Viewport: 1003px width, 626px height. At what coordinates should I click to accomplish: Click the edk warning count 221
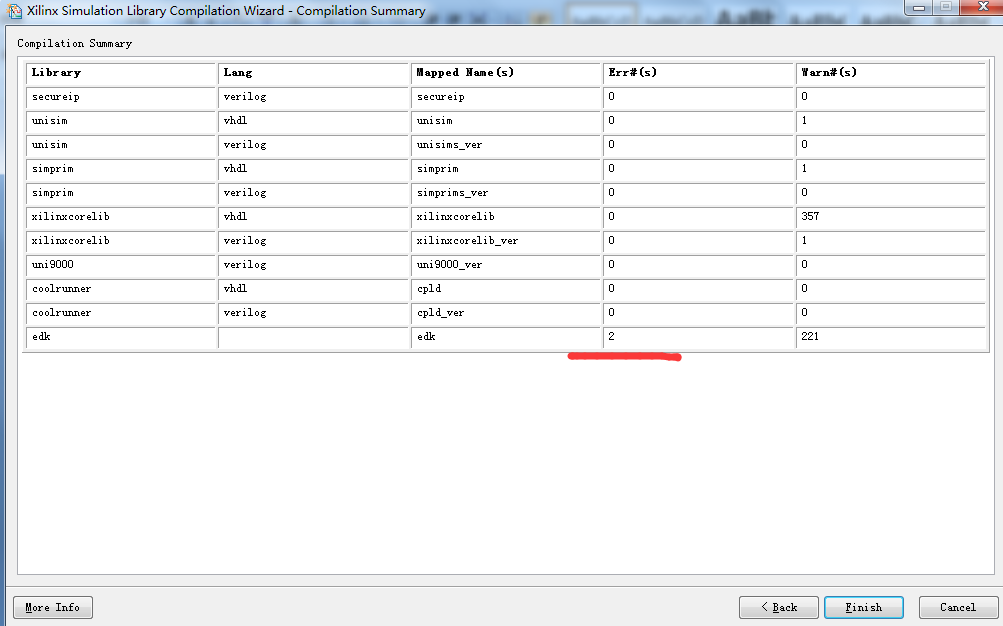(890, 337)
